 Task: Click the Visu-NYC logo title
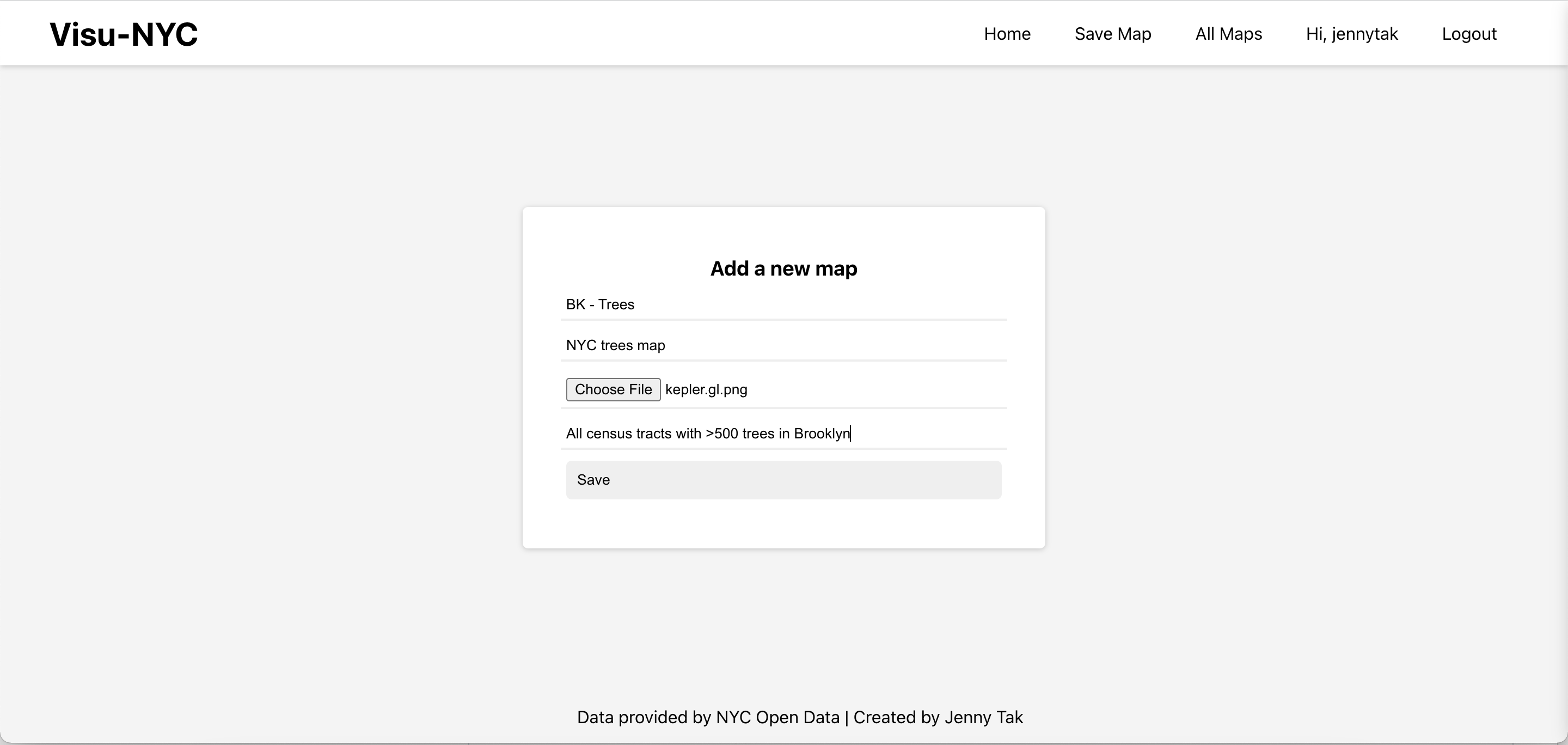(x=124, y=34)
